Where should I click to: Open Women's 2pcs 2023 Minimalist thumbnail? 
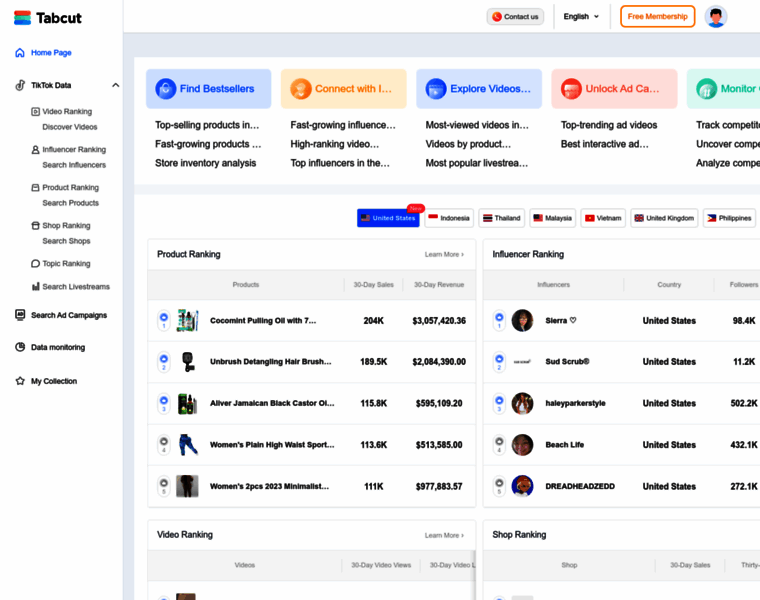(187, 486)
